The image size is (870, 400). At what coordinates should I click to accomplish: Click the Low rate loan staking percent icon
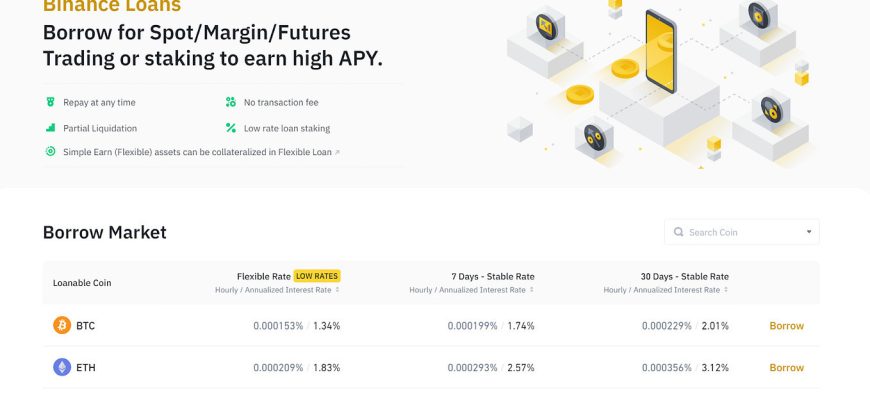pos(231,128)
